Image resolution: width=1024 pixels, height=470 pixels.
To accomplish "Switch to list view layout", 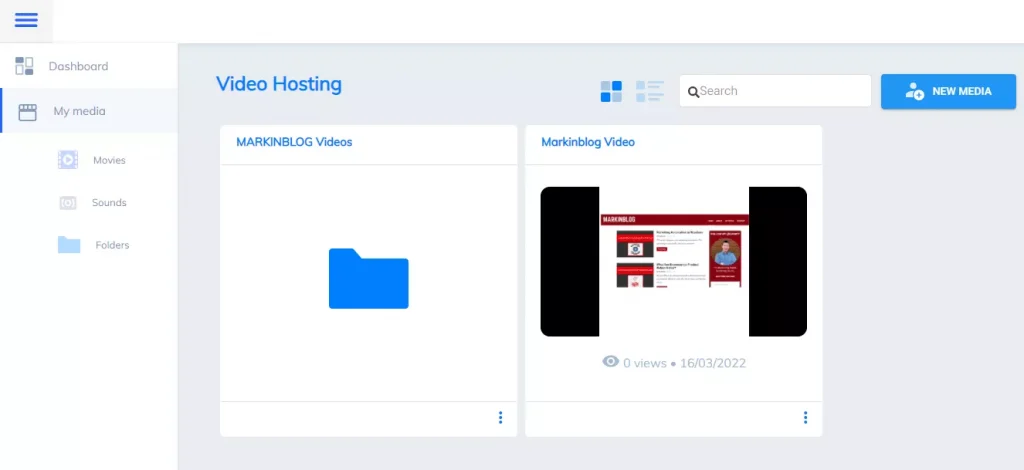I will (x=650, y=91).
